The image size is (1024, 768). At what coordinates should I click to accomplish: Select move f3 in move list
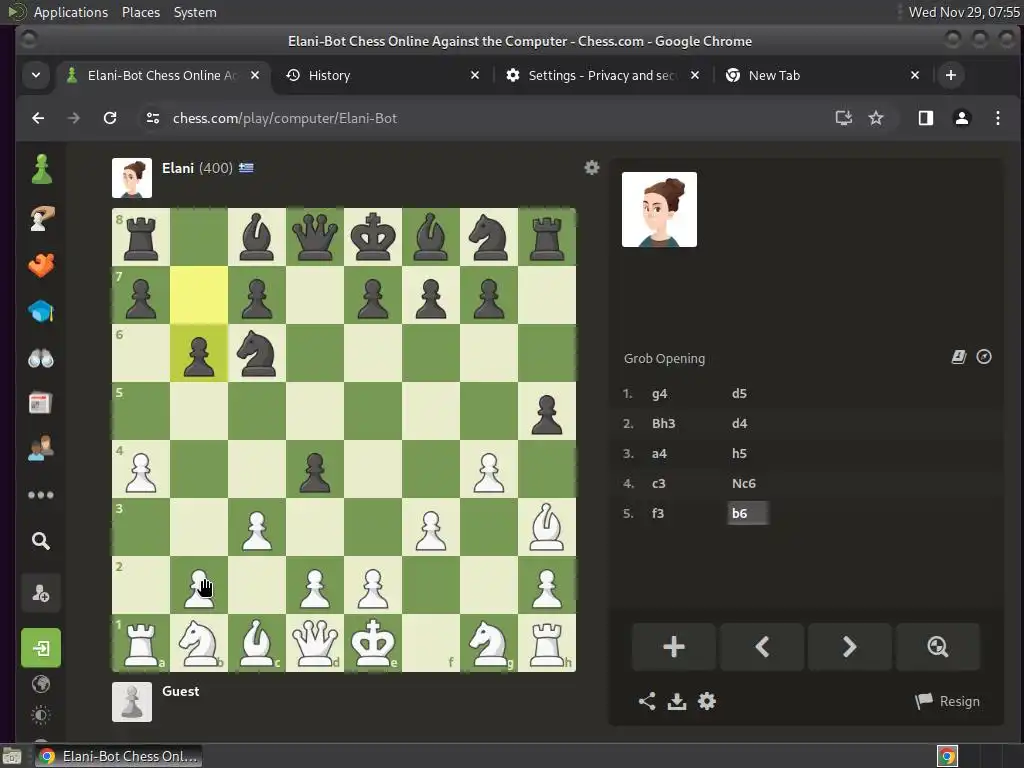tap(658, 513)
